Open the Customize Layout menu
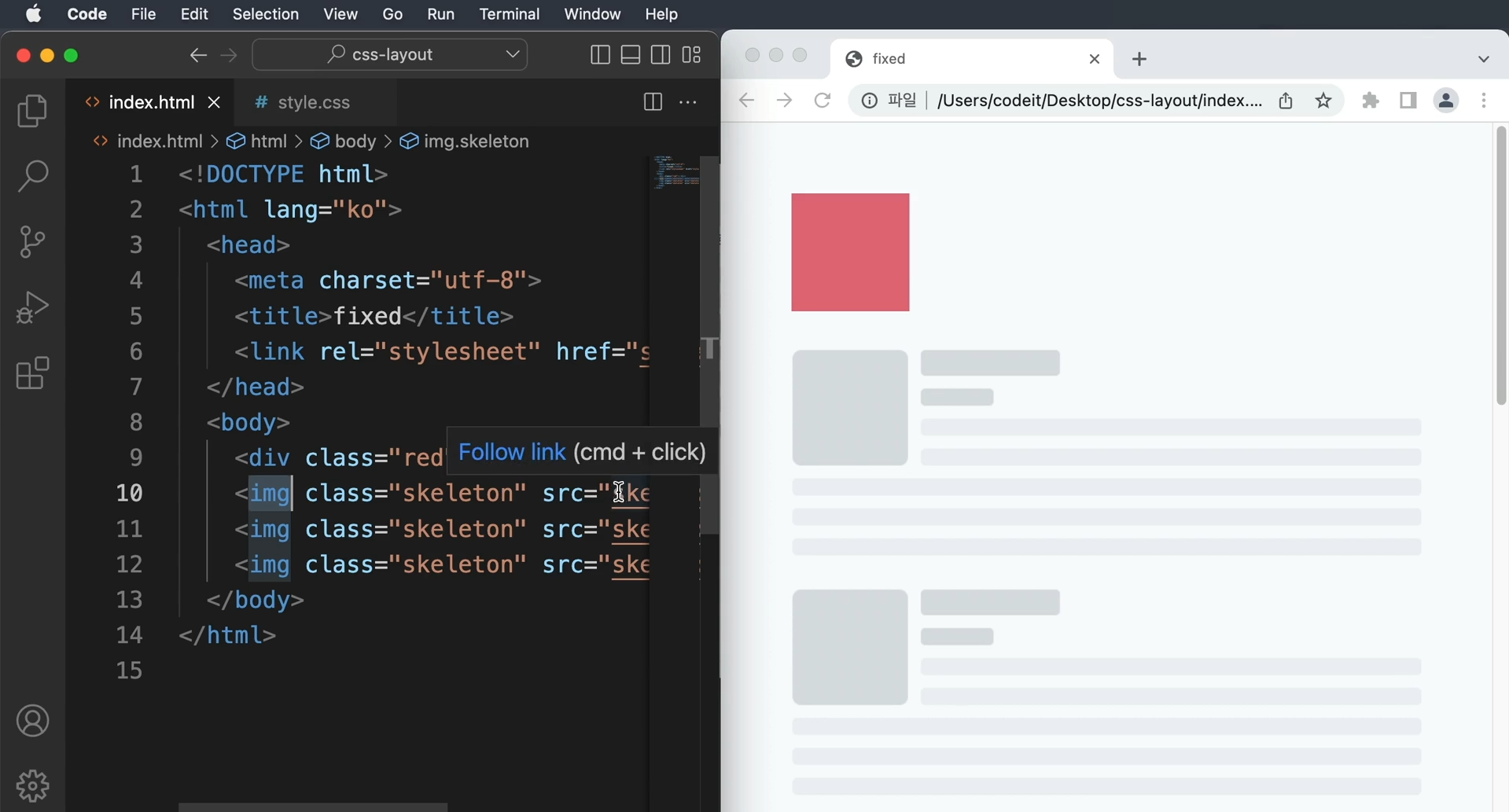The image size is (1509, 812). (x=691, y=55)
